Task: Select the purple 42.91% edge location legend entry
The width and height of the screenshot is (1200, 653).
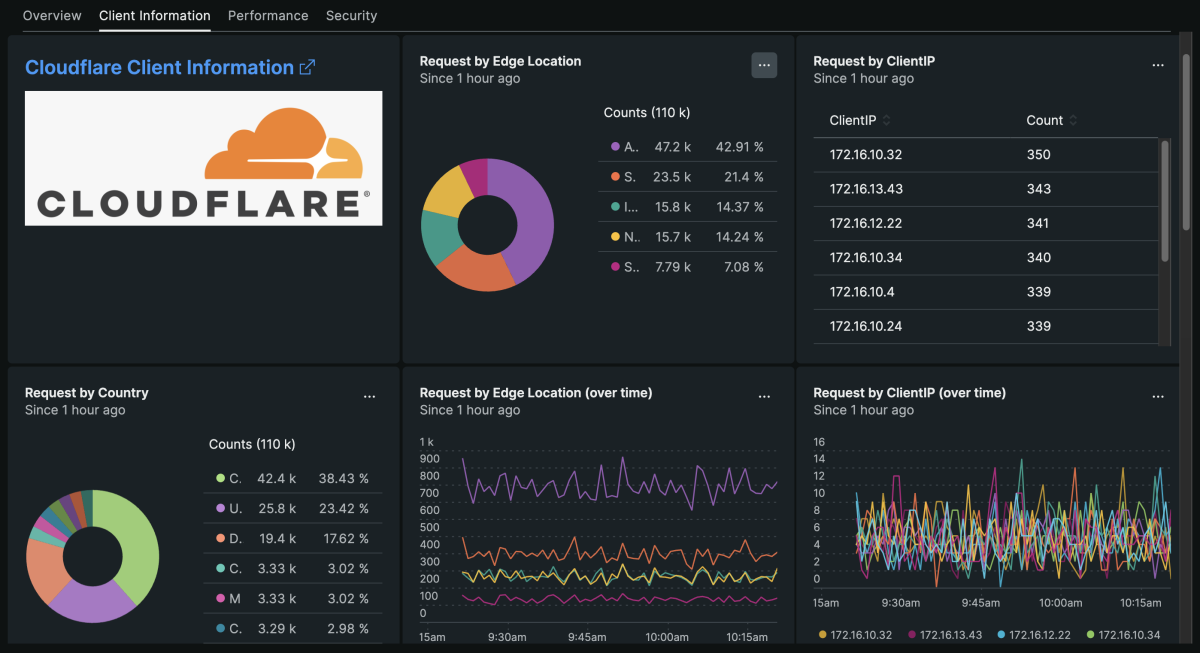Action: click(x=688, y=147)
